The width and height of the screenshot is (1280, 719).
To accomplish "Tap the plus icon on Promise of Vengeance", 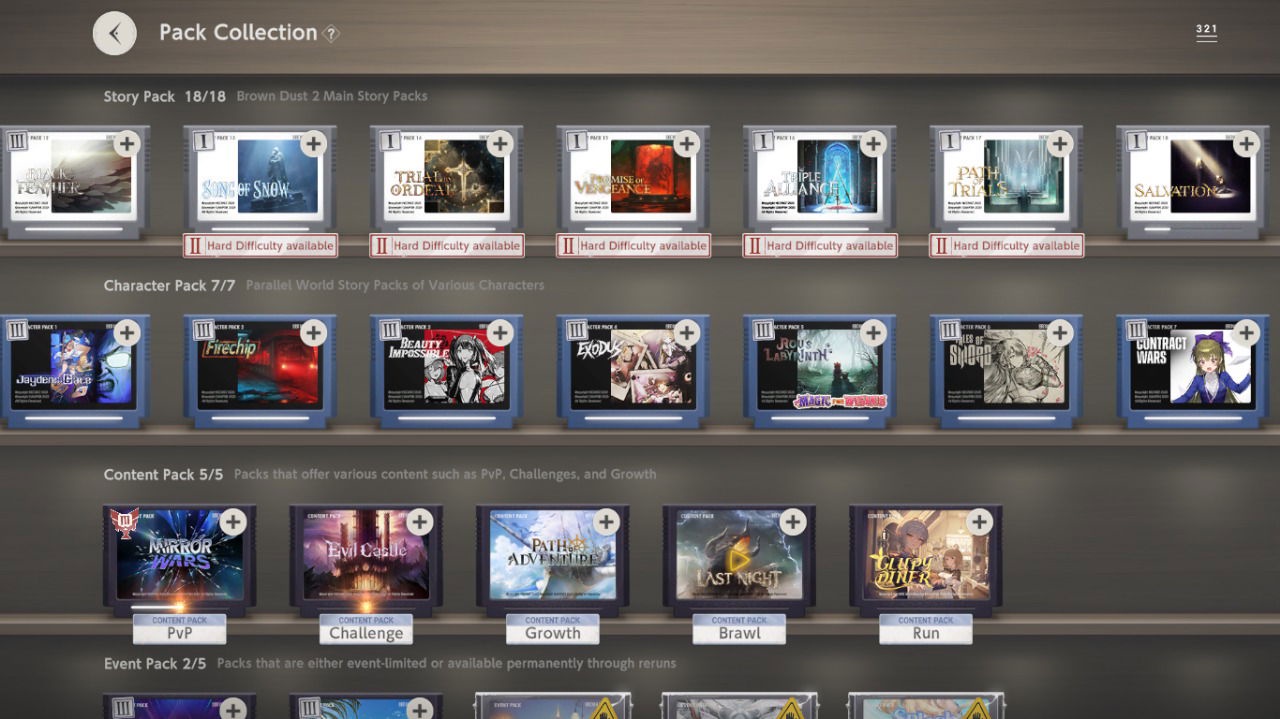I will pyautogui.click(x=687, y=143).
